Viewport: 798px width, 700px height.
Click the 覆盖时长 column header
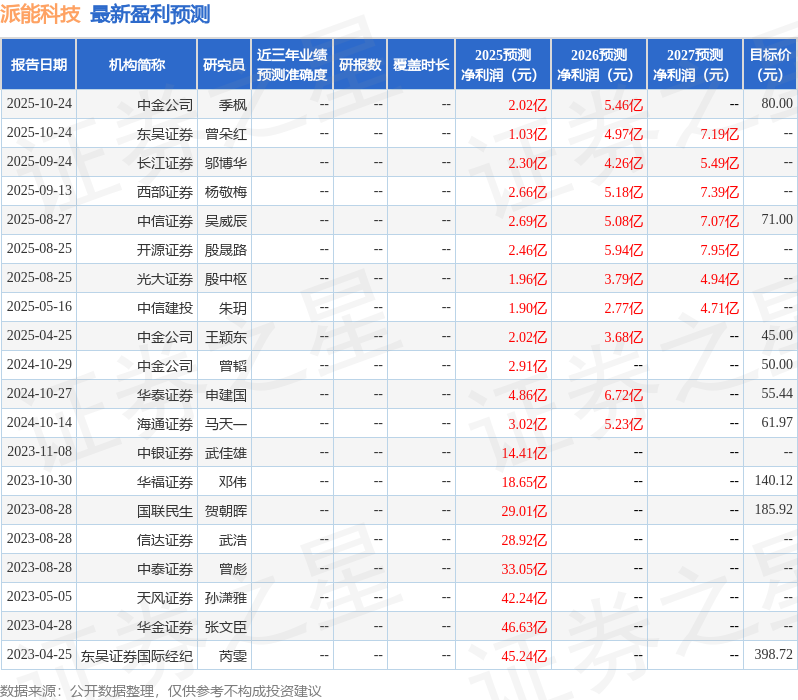coord(421,65)
